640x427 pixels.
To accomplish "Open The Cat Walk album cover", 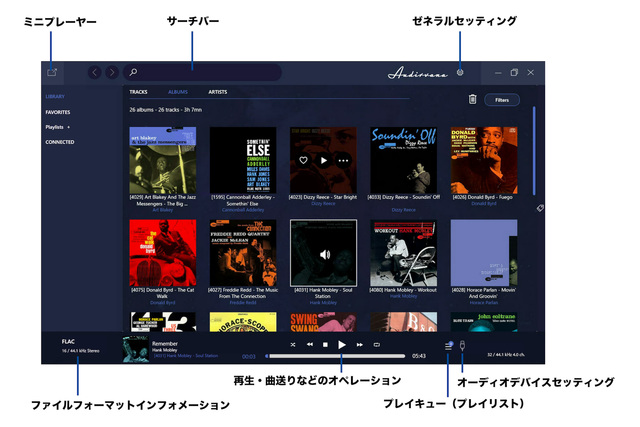I will pyautogui.click(x=162, y=253).
